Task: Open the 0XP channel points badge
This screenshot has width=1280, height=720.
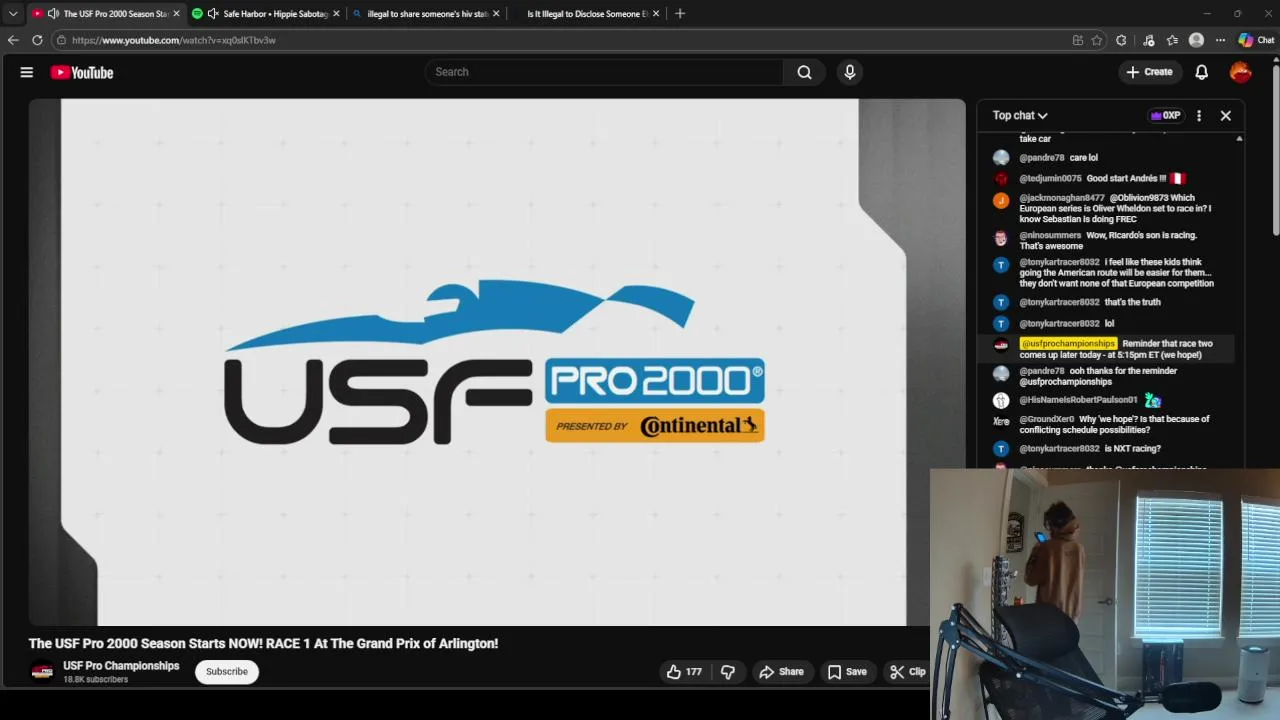Action: click(1165, 115)
